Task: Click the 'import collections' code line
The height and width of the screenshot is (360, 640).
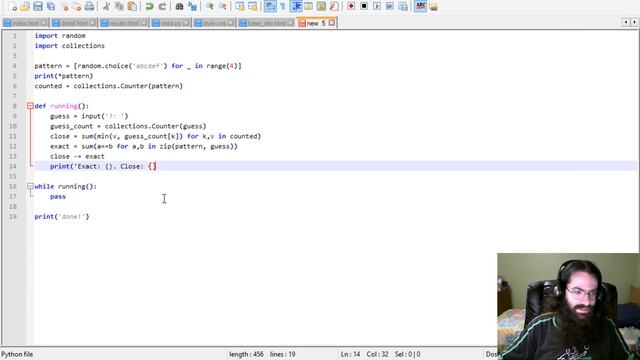Action: pos(70,46)
